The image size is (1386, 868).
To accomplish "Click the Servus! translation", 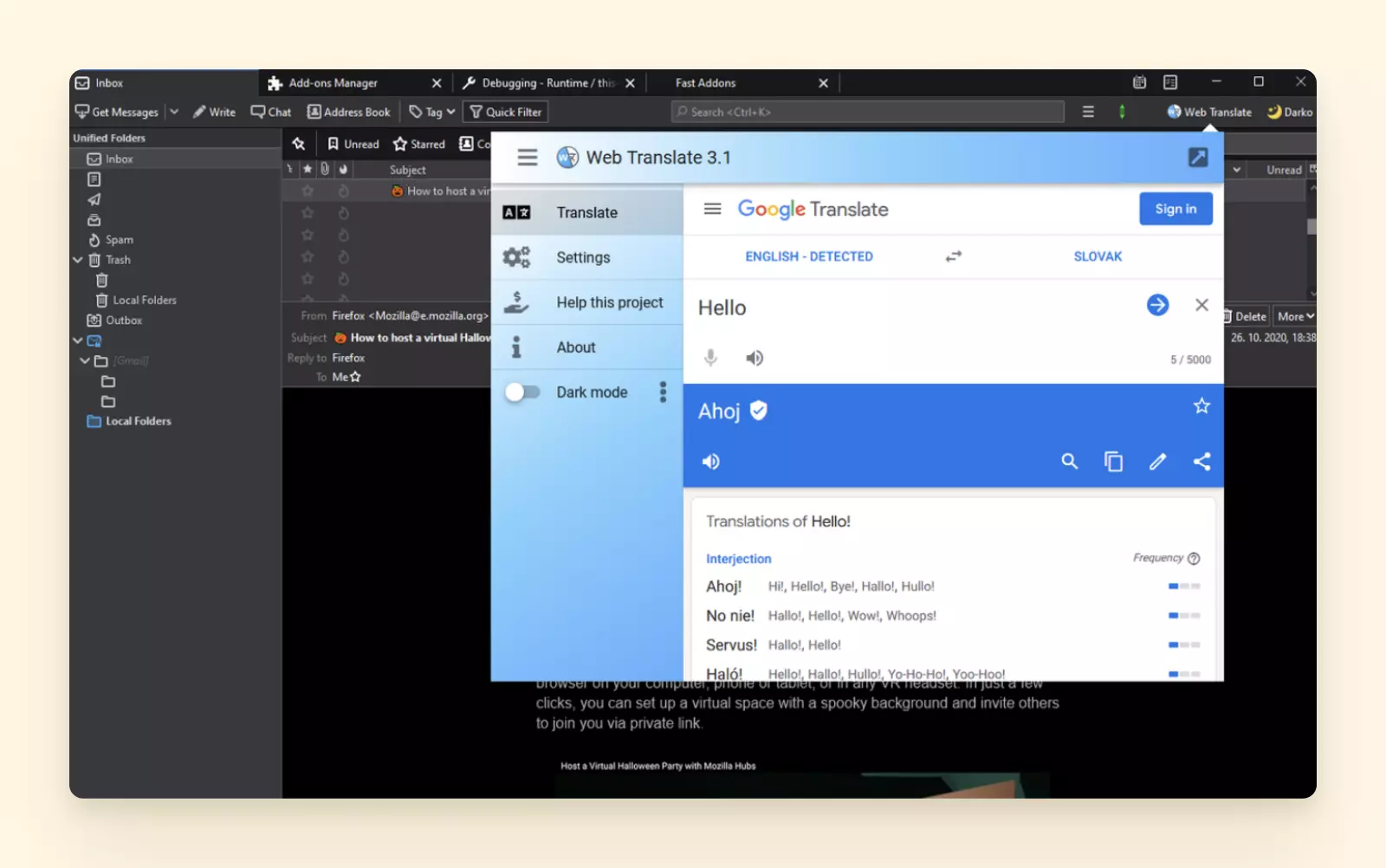I will click(x=731, y=645).
